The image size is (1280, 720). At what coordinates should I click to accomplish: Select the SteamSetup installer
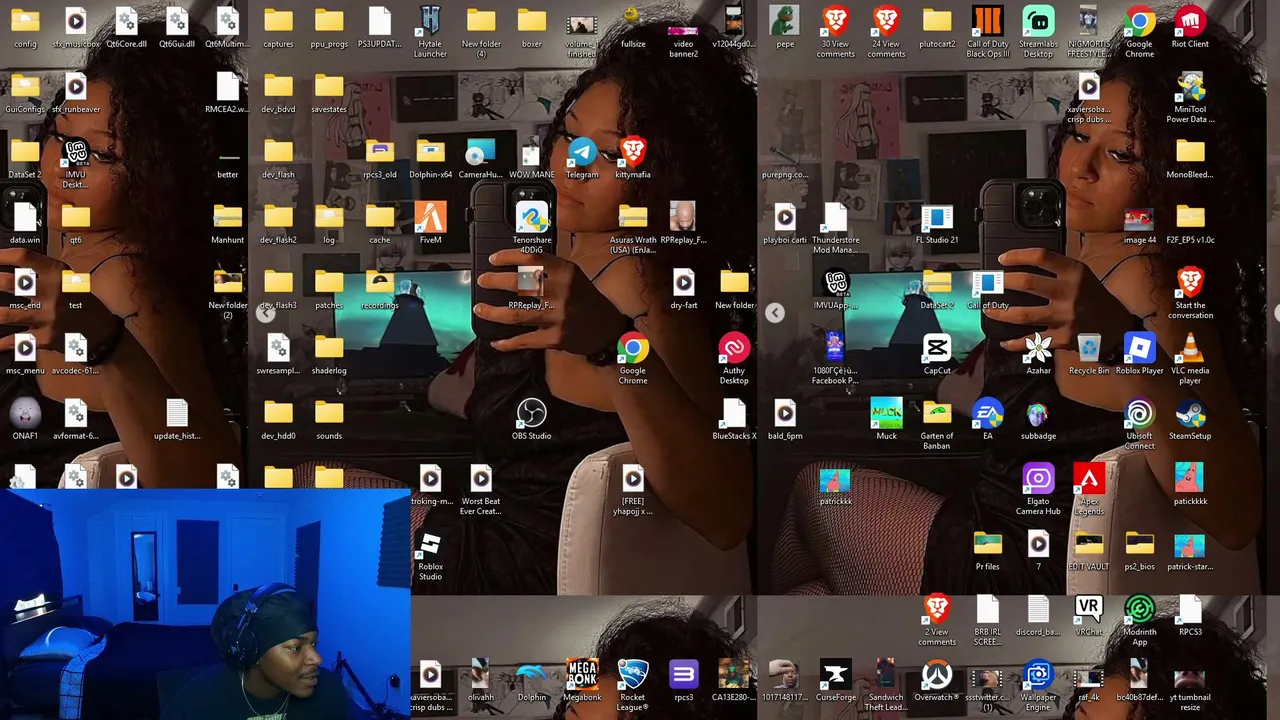(1190, 419)
